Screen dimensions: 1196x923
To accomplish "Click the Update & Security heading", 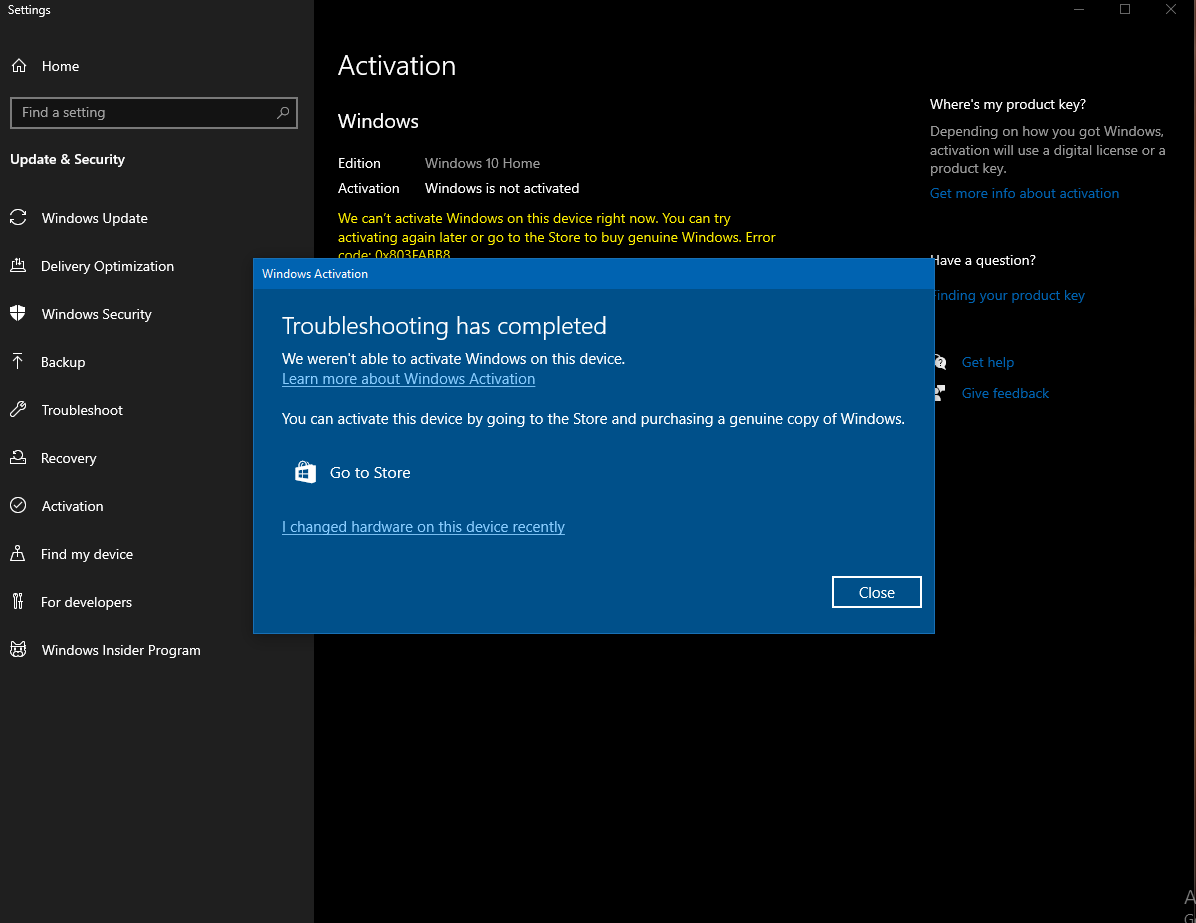I will (x=67, y=159).
